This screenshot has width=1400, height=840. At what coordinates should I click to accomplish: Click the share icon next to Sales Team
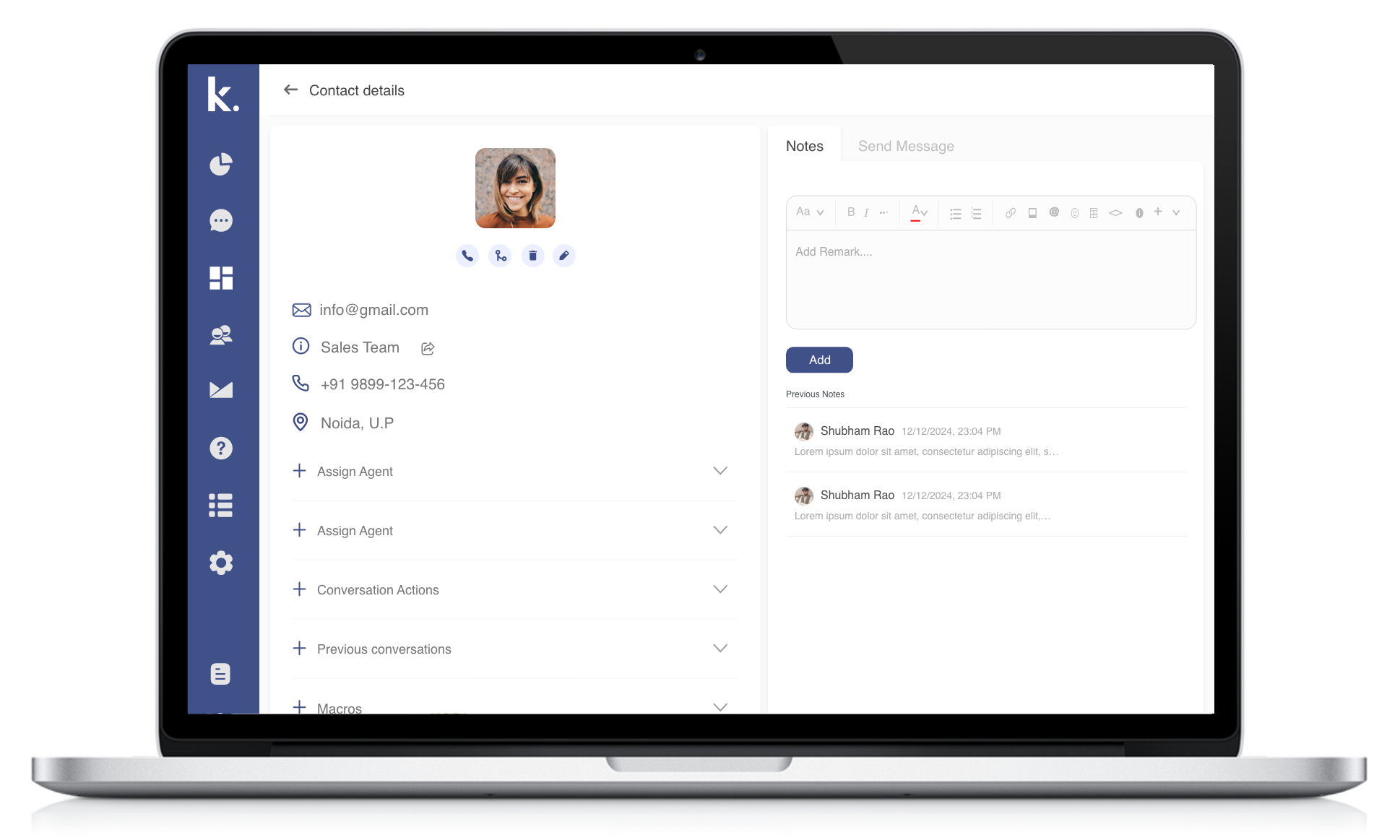click(x=428, y=348)
